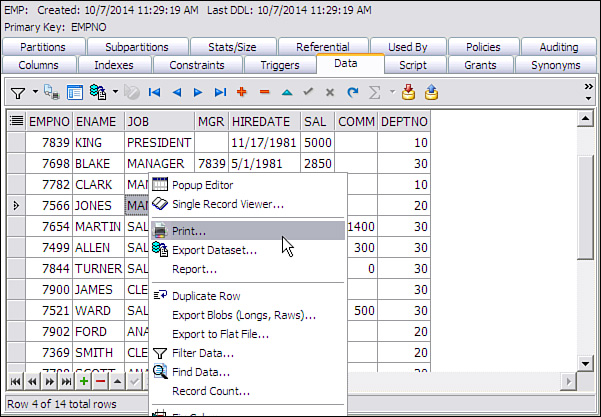This screenshot has width=601, height=417.
Task: Open the filter icon dropdown arrow
Action: pyautogui.click(x=35, y=92)
